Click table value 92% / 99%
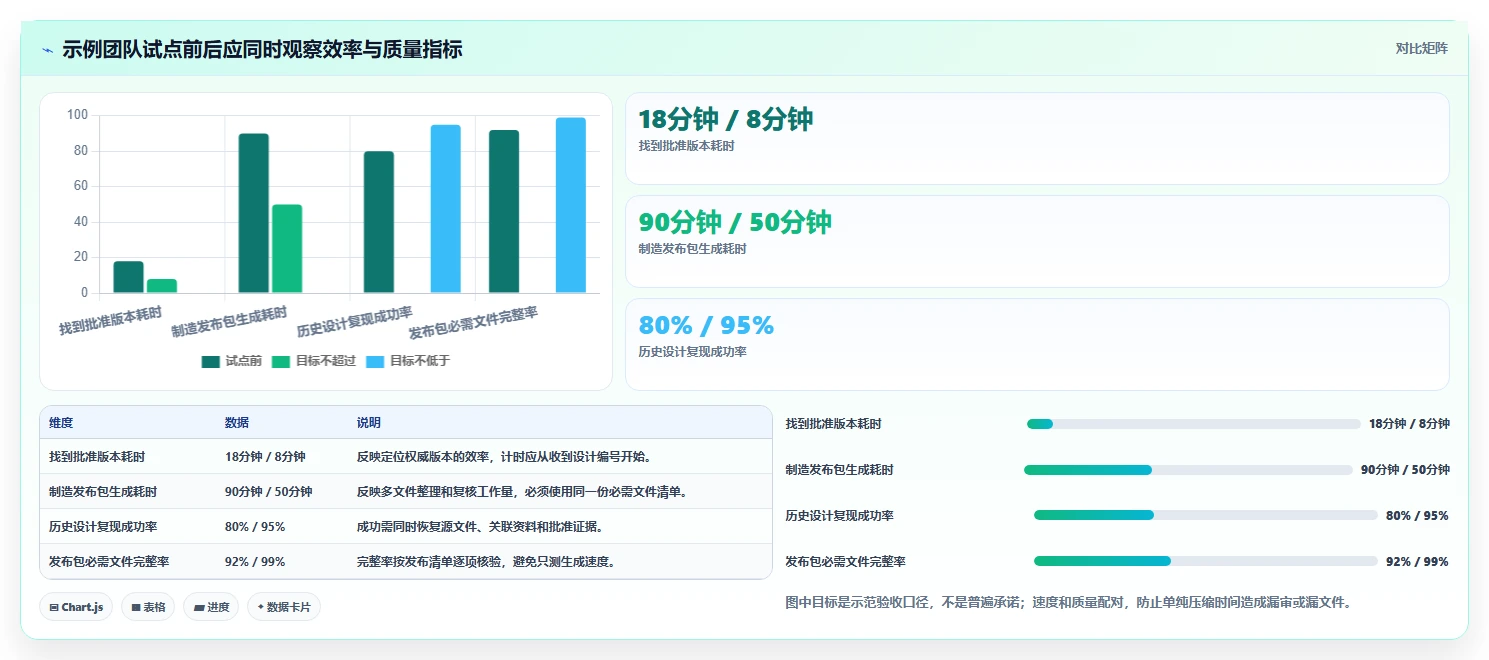 tap(255, 562)
